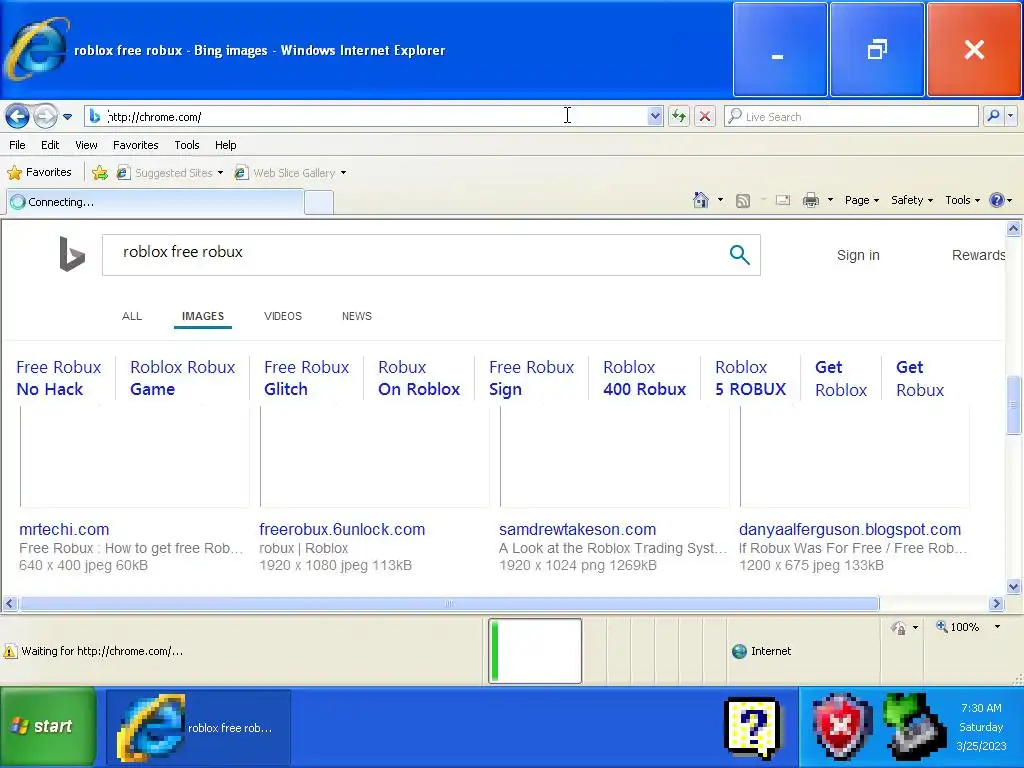Select the Connecting… browser tab
Image resolution: width=1024 pixels, height=768 pixels.
[155, 202]
